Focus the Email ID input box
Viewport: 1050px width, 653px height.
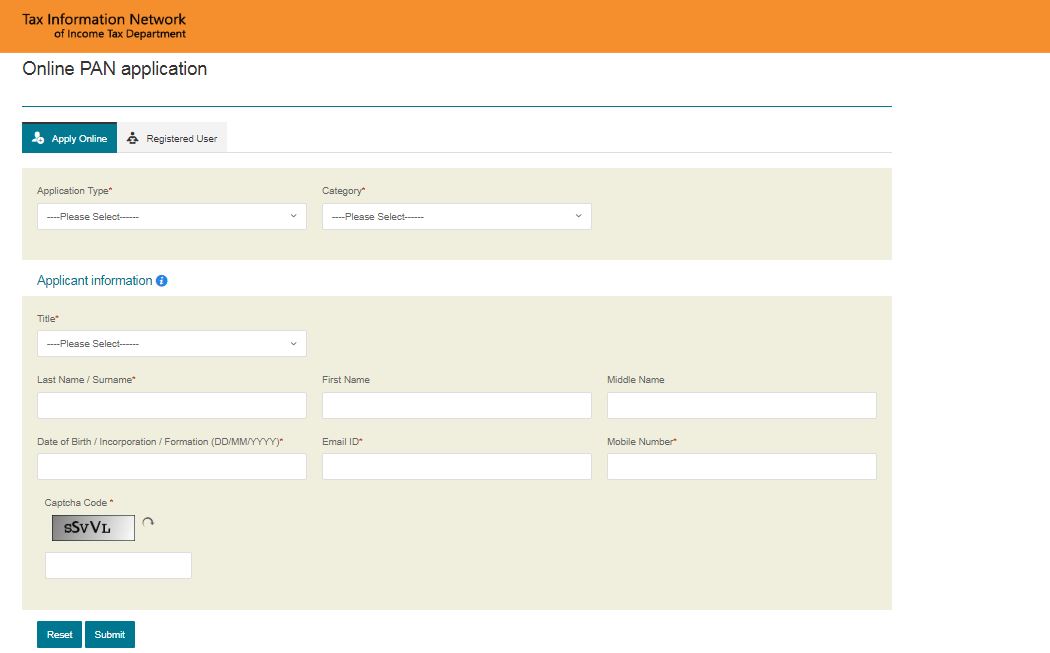[x=456, y=467]
